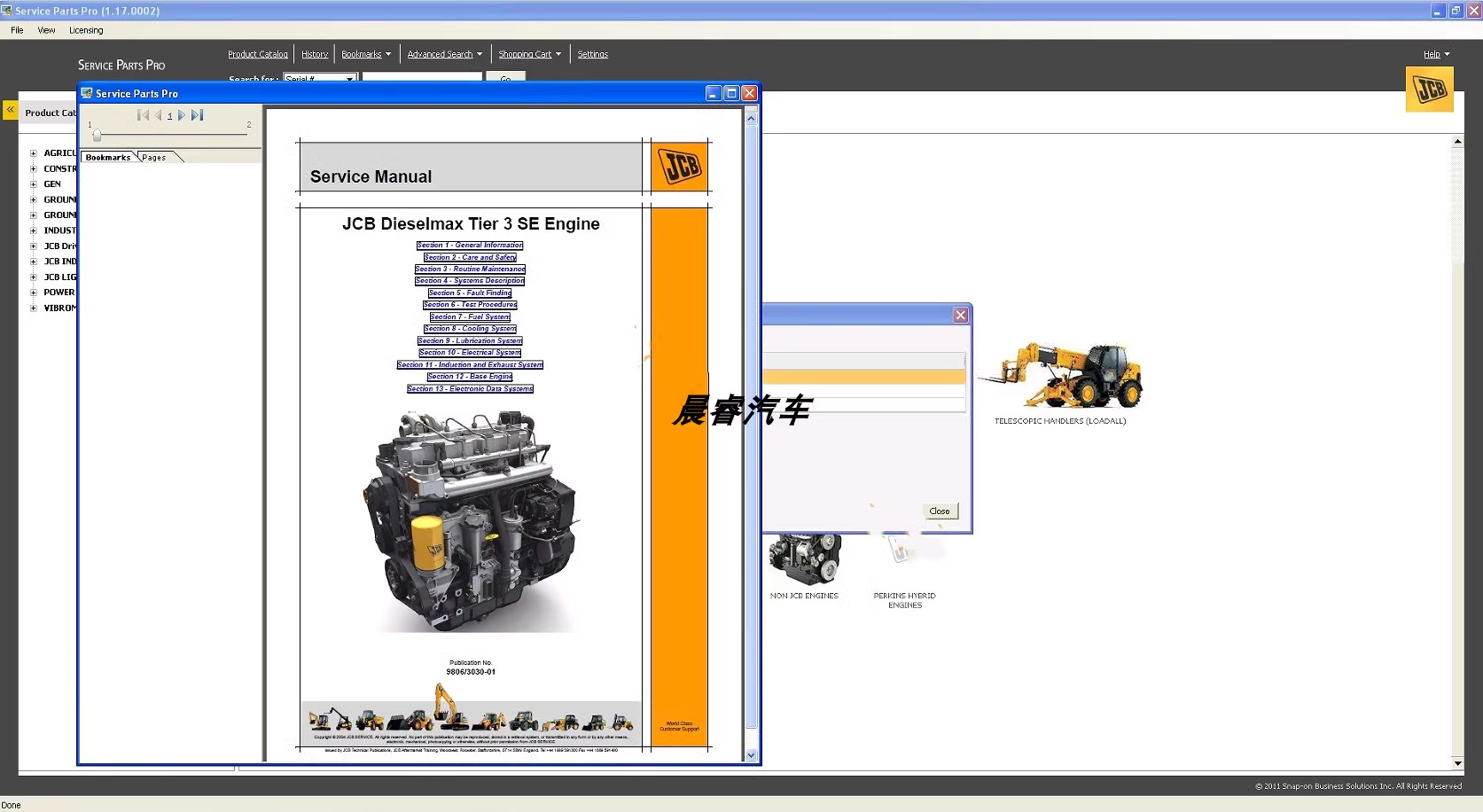
Task: Open Section 10 - Electrical System link
Action: coord(470,353)
